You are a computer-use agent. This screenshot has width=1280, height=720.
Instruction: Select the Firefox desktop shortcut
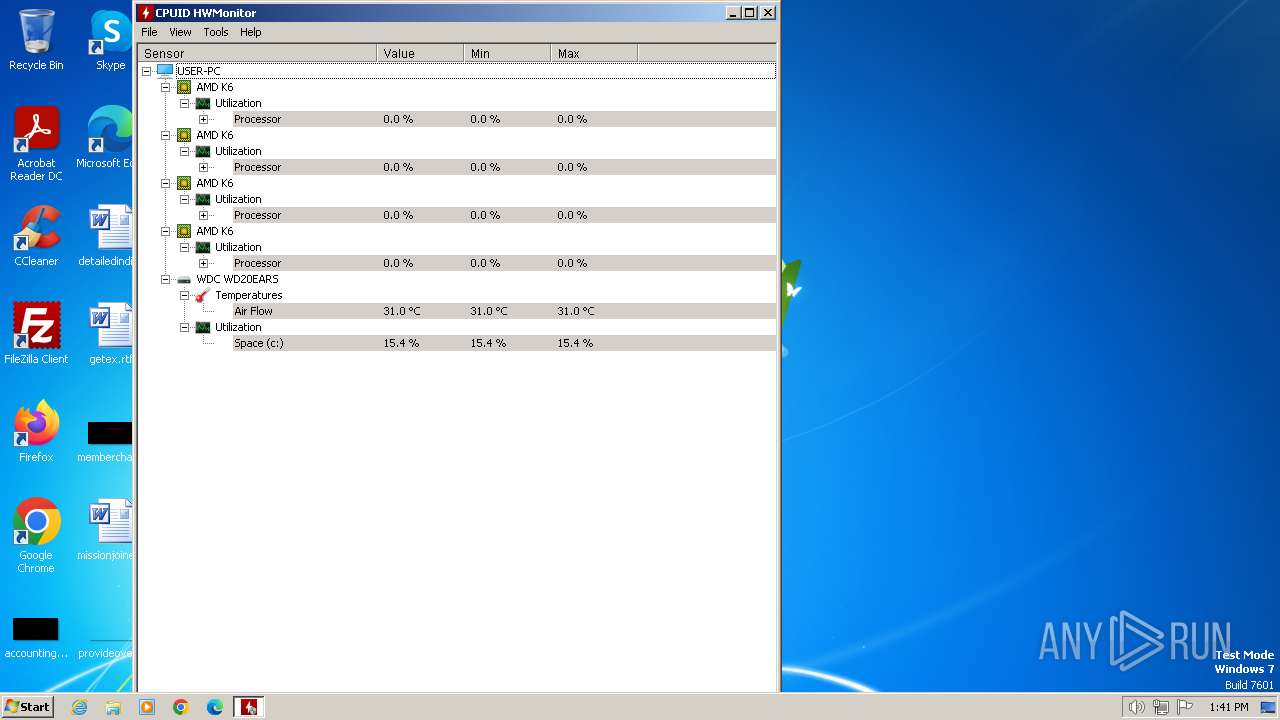36,432
